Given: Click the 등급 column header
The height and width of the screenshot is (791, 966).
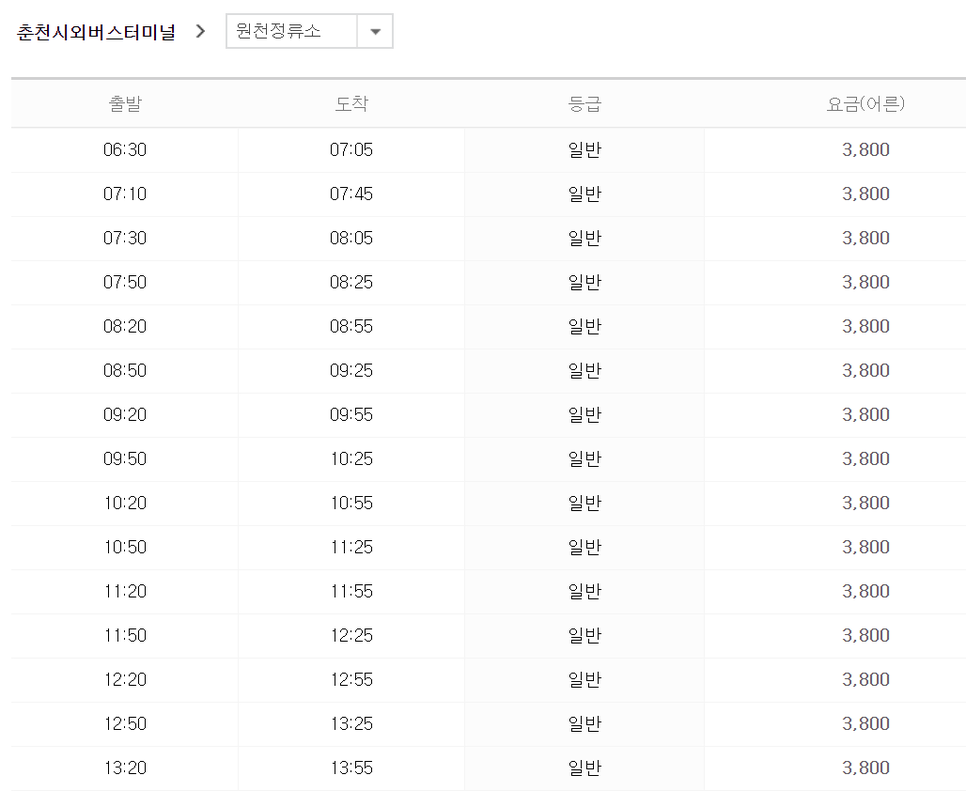Looking at the screenshot, I should [x=584, y=103].
